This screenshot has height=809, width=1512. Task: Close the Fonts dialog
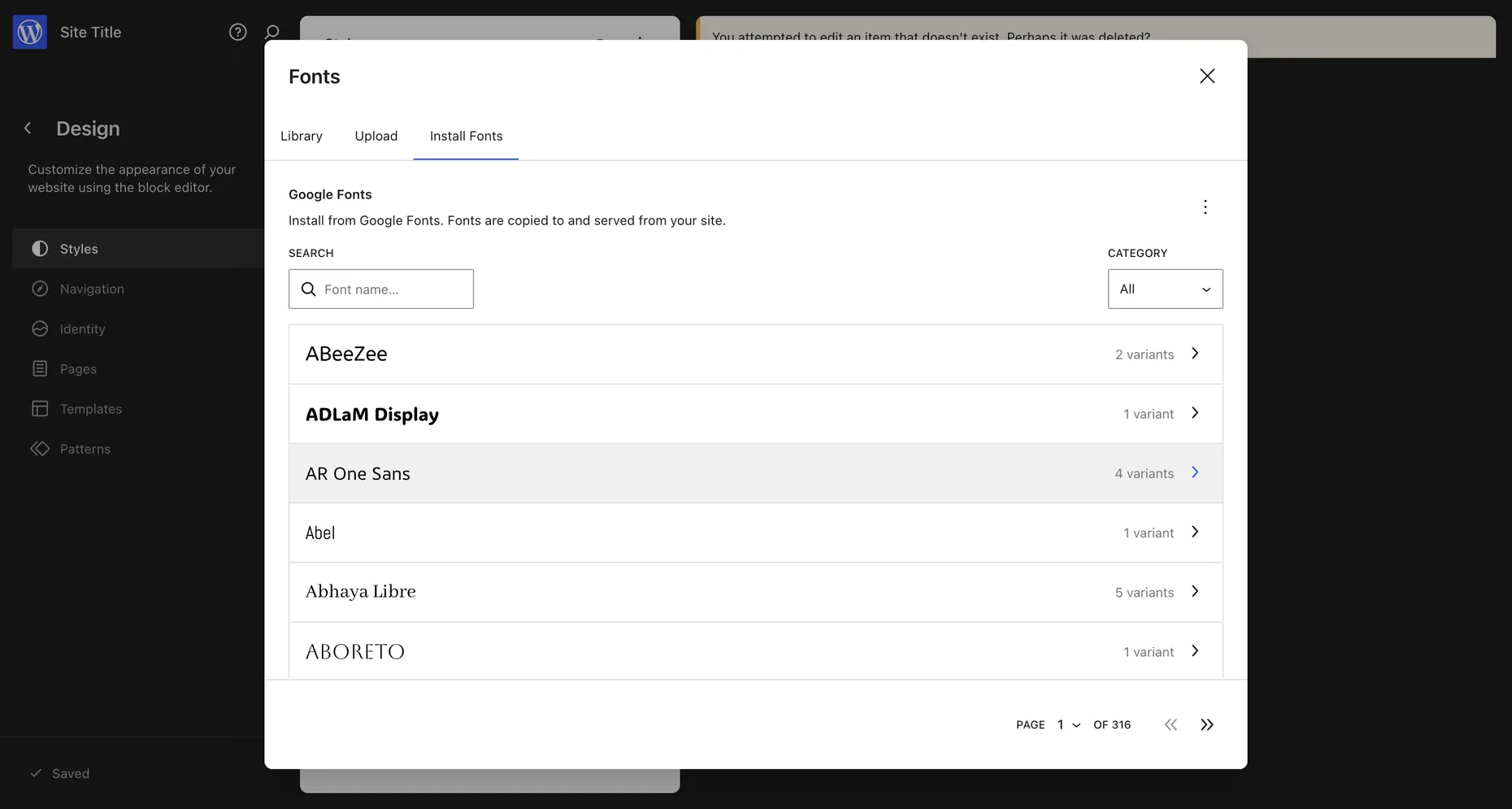click(1207, 76)
